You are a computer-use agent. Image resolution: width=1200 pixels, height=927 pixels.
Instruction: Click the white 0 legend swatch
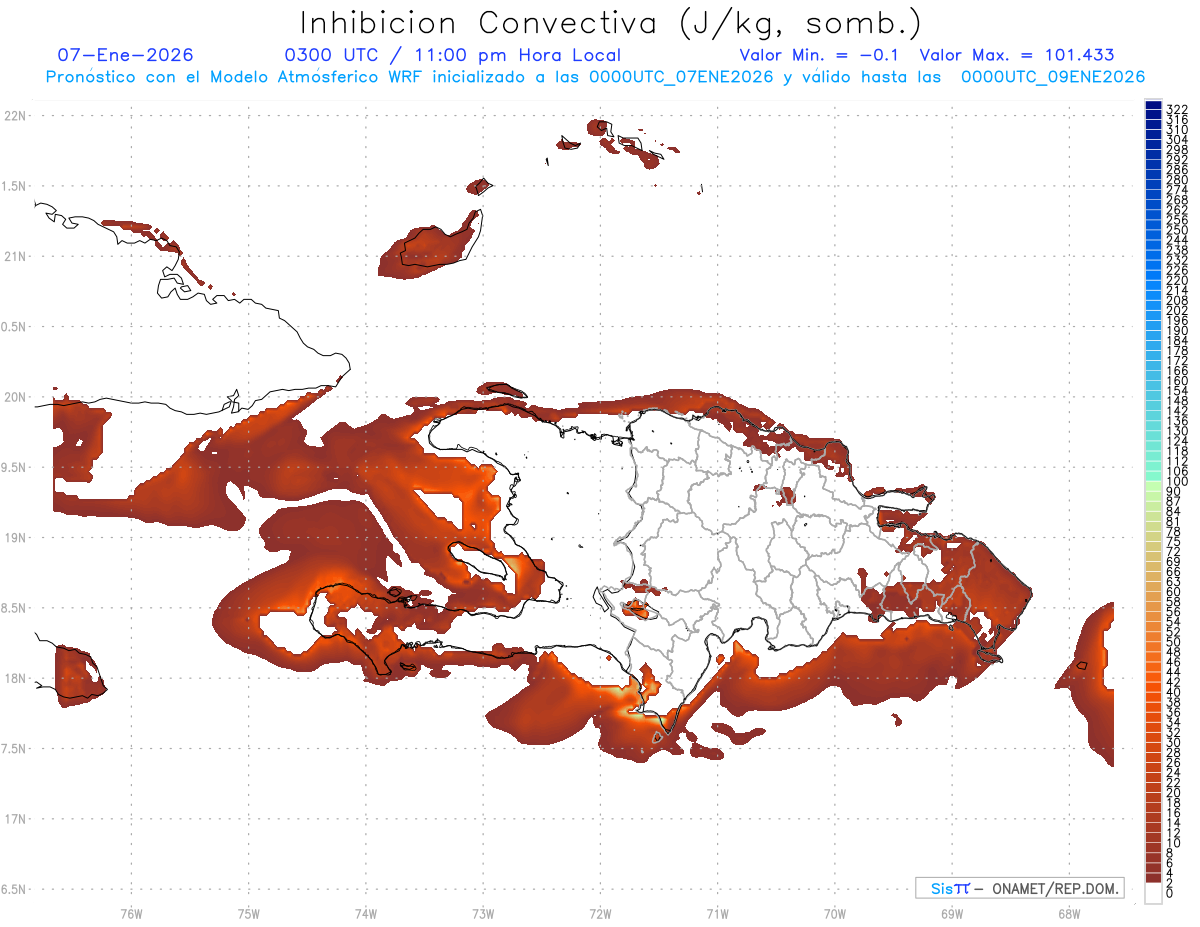pos(1153,895)
